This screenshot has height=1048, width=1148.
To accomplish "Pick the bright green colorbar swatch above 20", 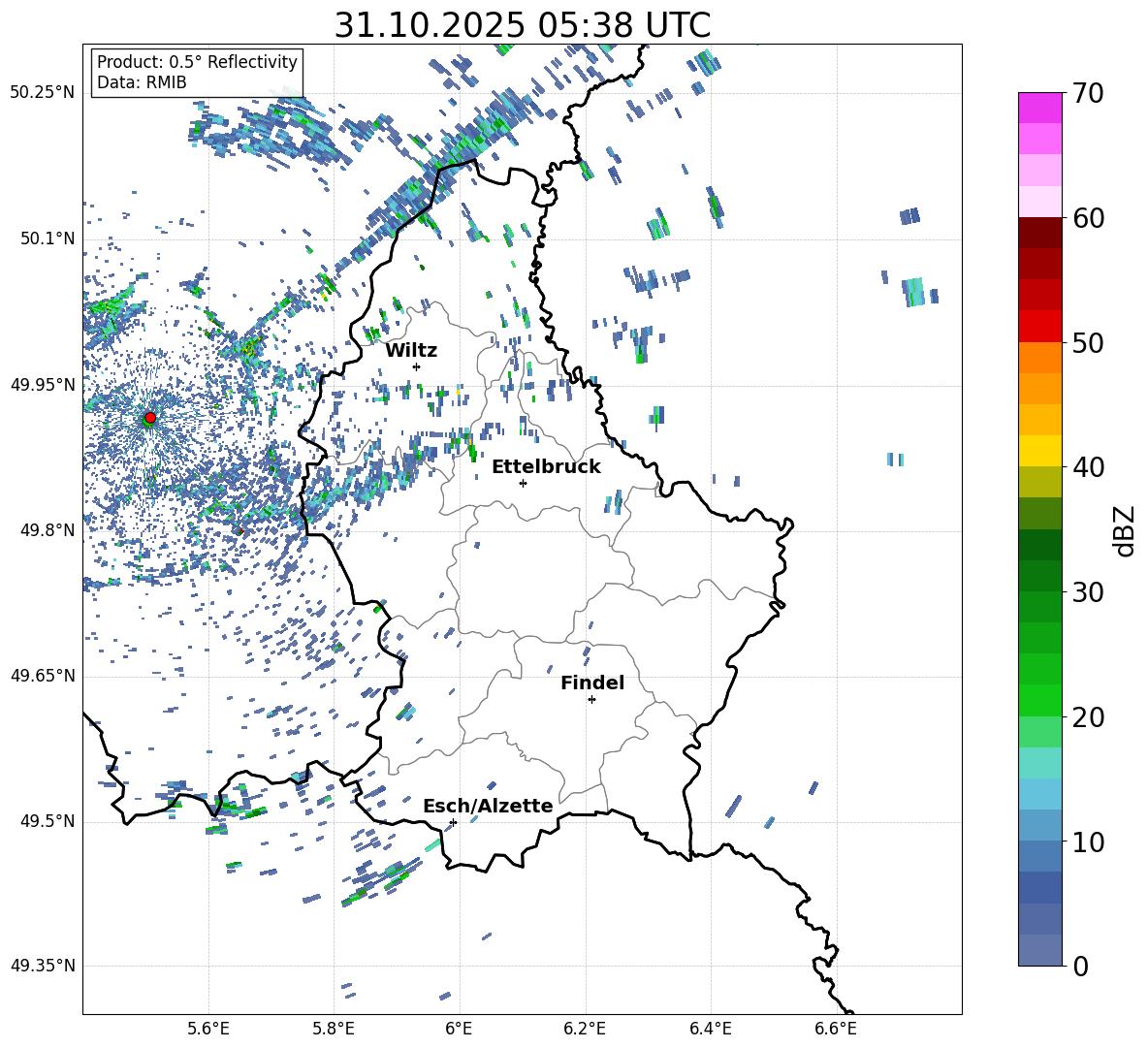I will (1040, 700).
